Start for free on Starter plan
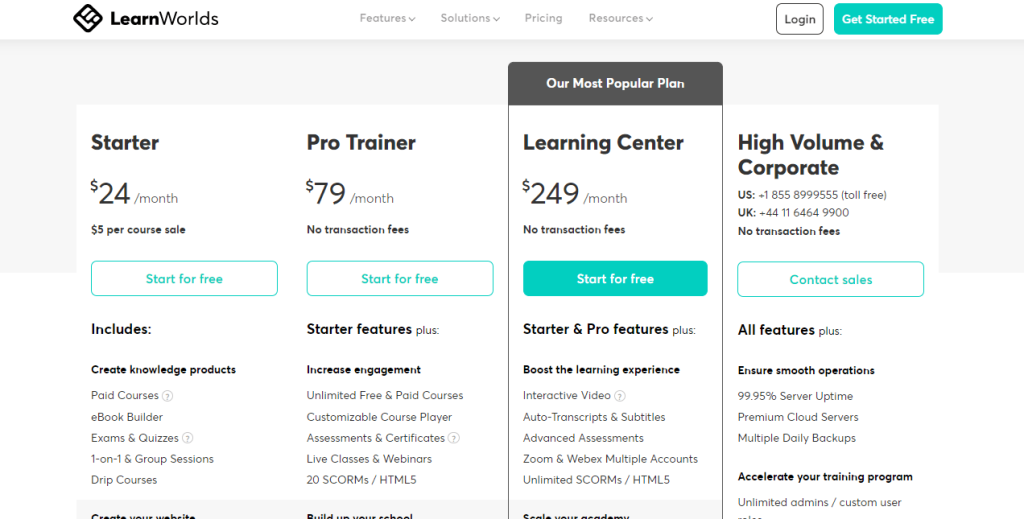The height and width of the screenshot is (519, 1024). click(184, 279)
